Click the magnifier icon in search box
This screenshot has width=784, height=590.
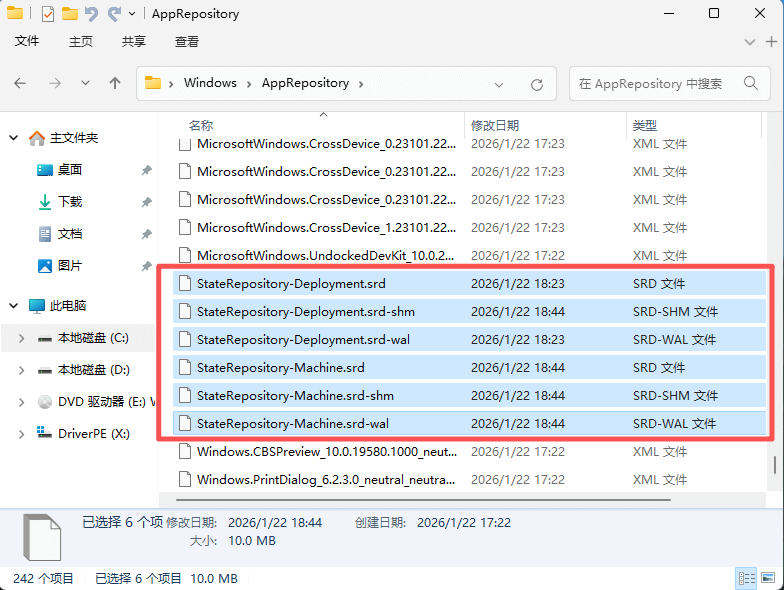click(744, 84)
